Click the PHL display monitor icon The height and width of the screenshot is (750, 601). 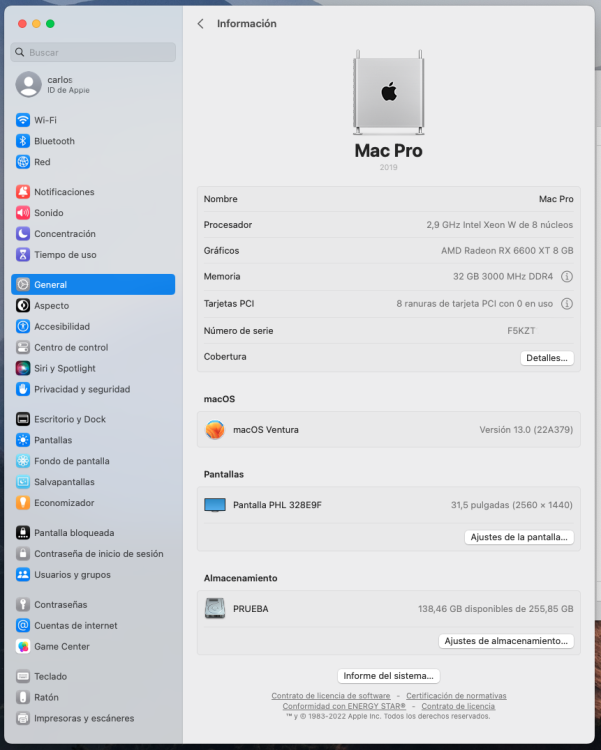(215, 505)
